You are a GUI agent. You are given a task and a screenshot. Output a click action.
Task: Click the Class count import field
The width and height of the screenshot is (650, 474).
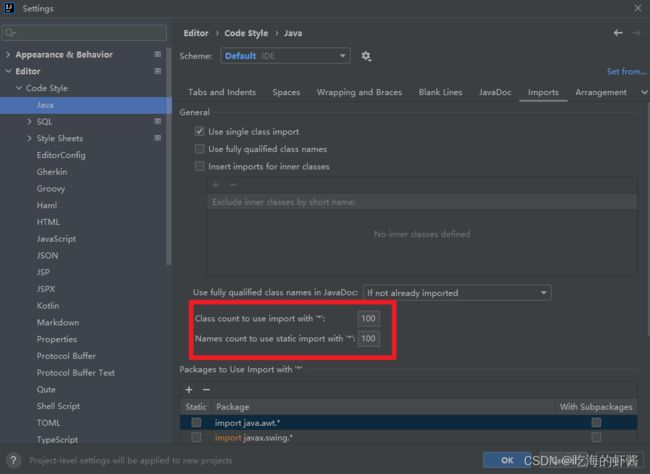(368, 318)
